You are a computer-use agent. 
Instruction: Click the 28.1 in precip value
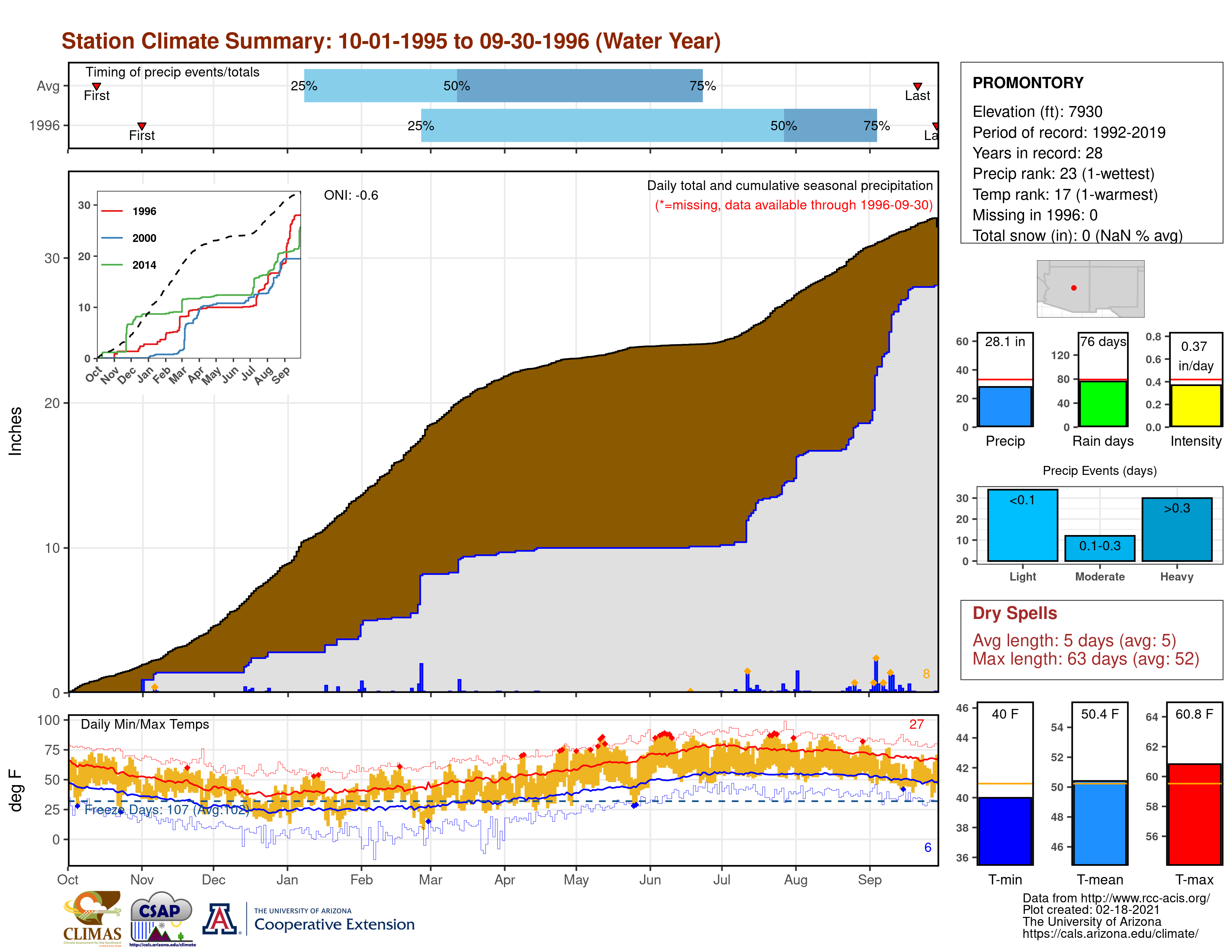click(x=1005, y=341)
